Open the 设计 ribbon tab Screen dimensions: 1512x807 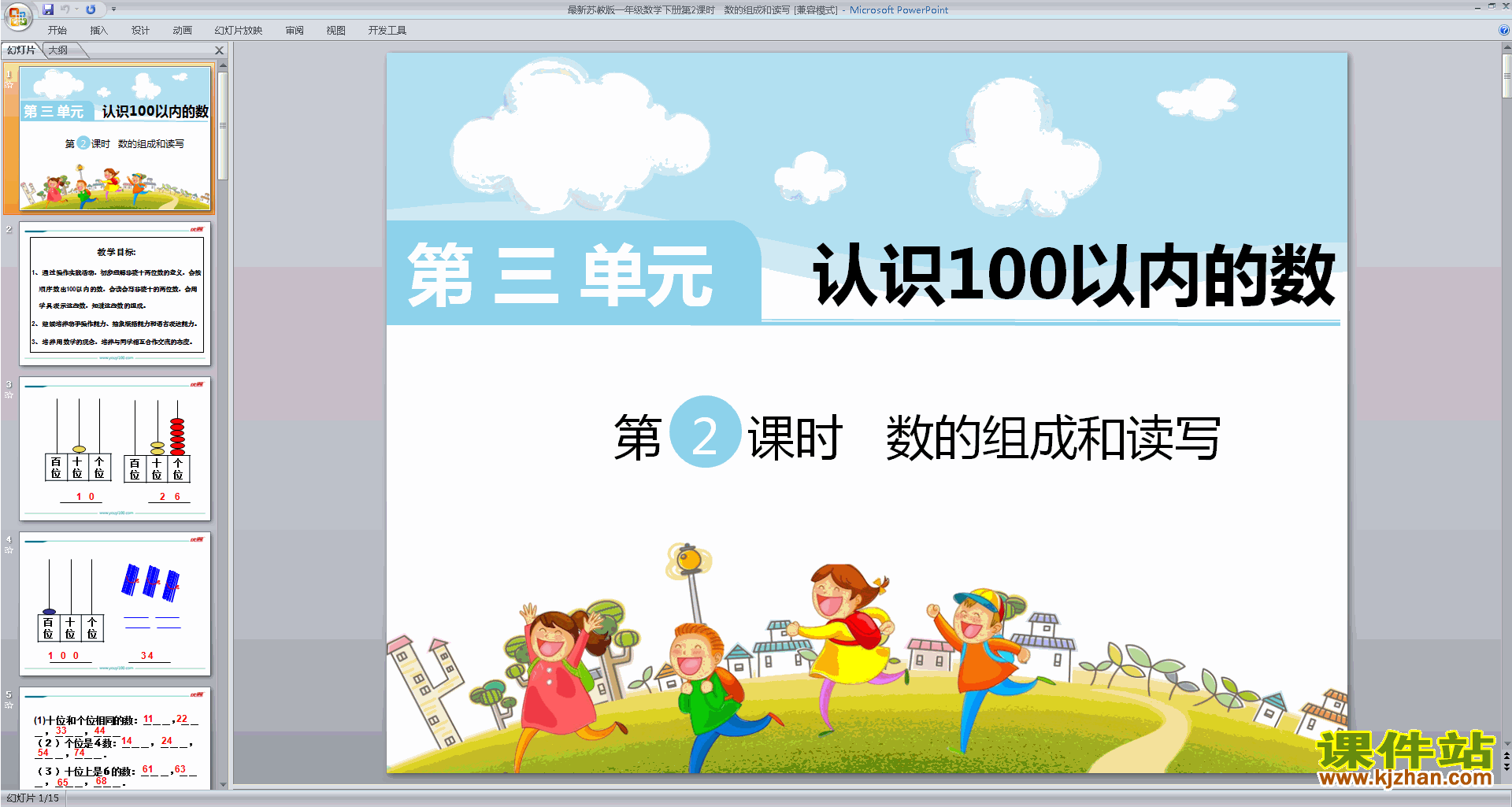140,31
